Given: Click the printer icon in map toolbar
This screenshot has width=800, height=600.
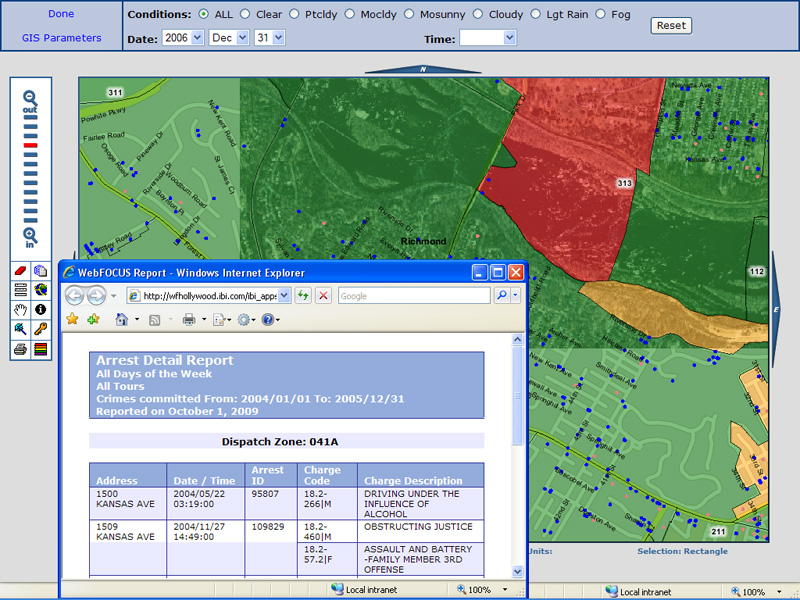Looking at the screenshot, I should 21,349.
